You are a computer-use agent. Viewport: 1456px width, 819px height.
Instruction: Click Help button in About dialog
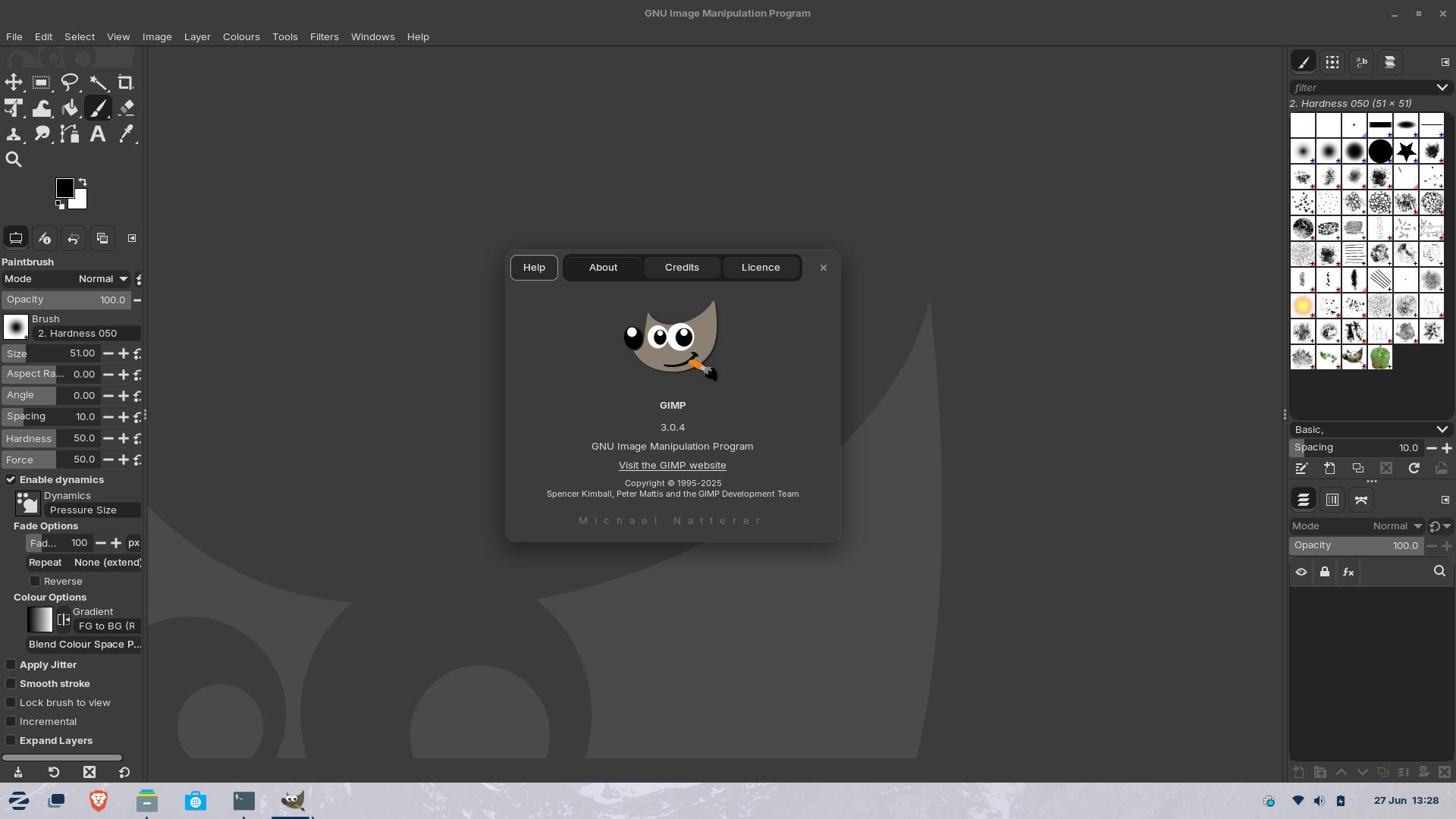click(534, 268)
